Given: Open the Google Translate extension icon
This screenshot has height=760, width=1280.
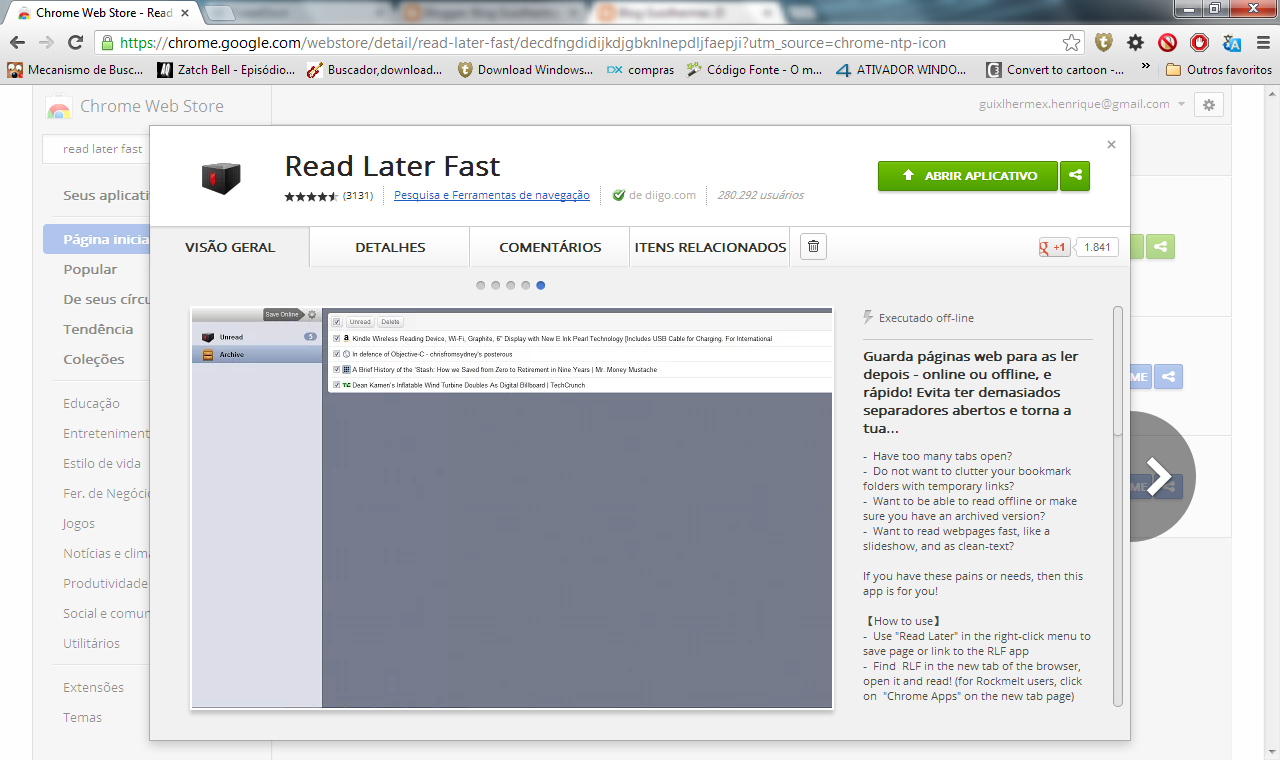Looking at the screenshot, I should click(1231, 43).
